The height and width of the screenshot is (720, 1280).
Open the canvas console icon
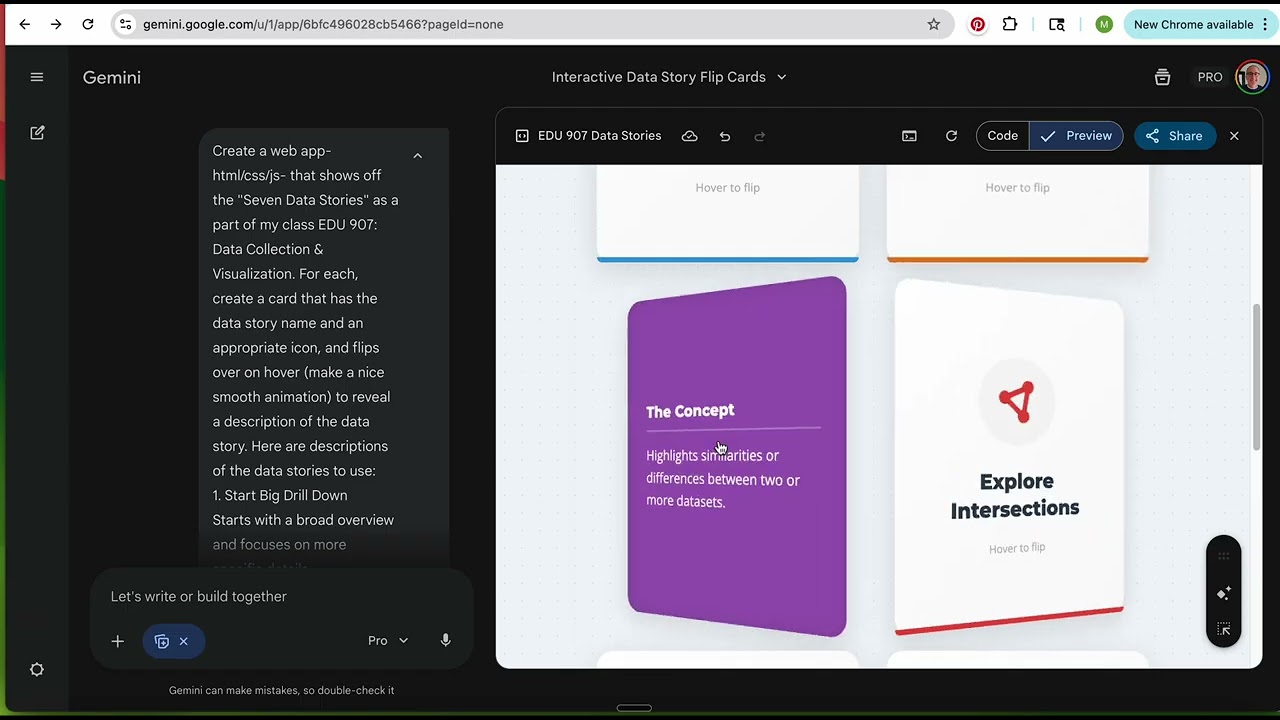tap(909, 136)
